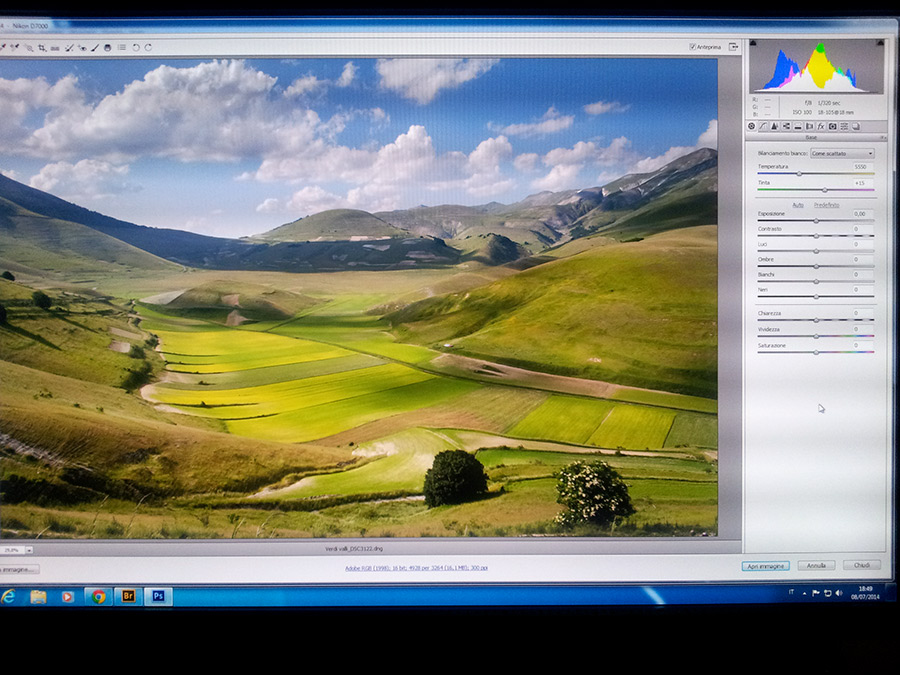Click the Tinta slider handle
This screenshot has width=900, height=675.
tap(825, 189)
